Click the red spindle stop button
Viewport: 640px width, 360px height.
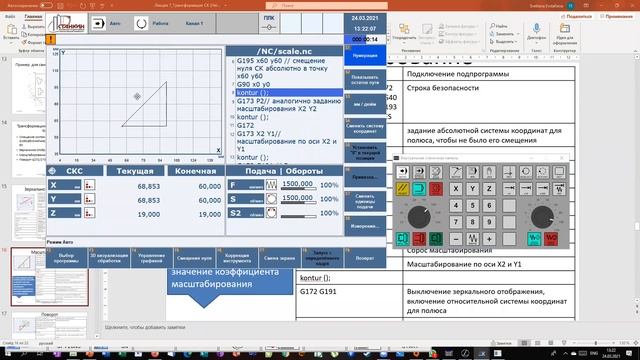click(551, 239)
